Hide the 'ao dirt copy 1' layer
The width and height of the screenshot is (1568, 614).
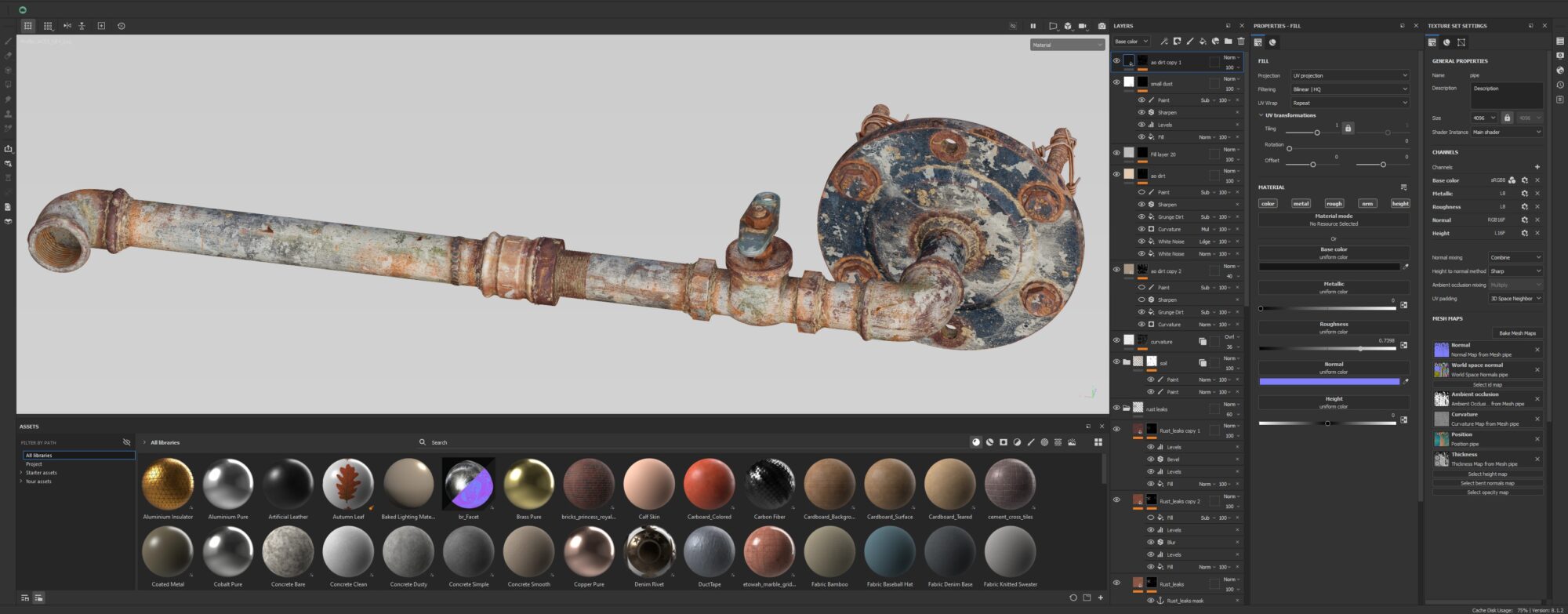click(x=1116, y=60)
